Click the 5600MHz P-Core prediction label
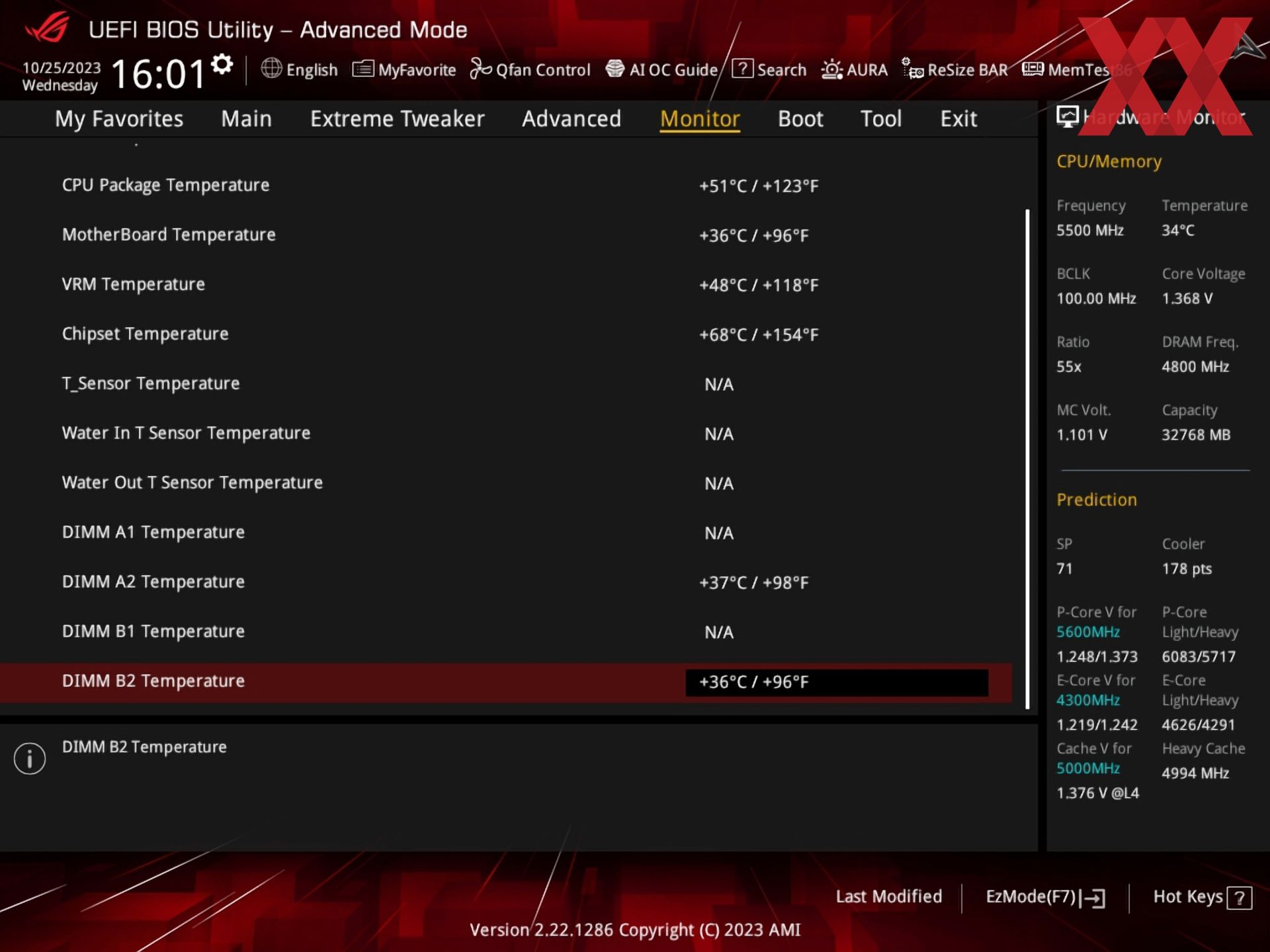Screen dimensions: 1270x952 point(1088,632)
